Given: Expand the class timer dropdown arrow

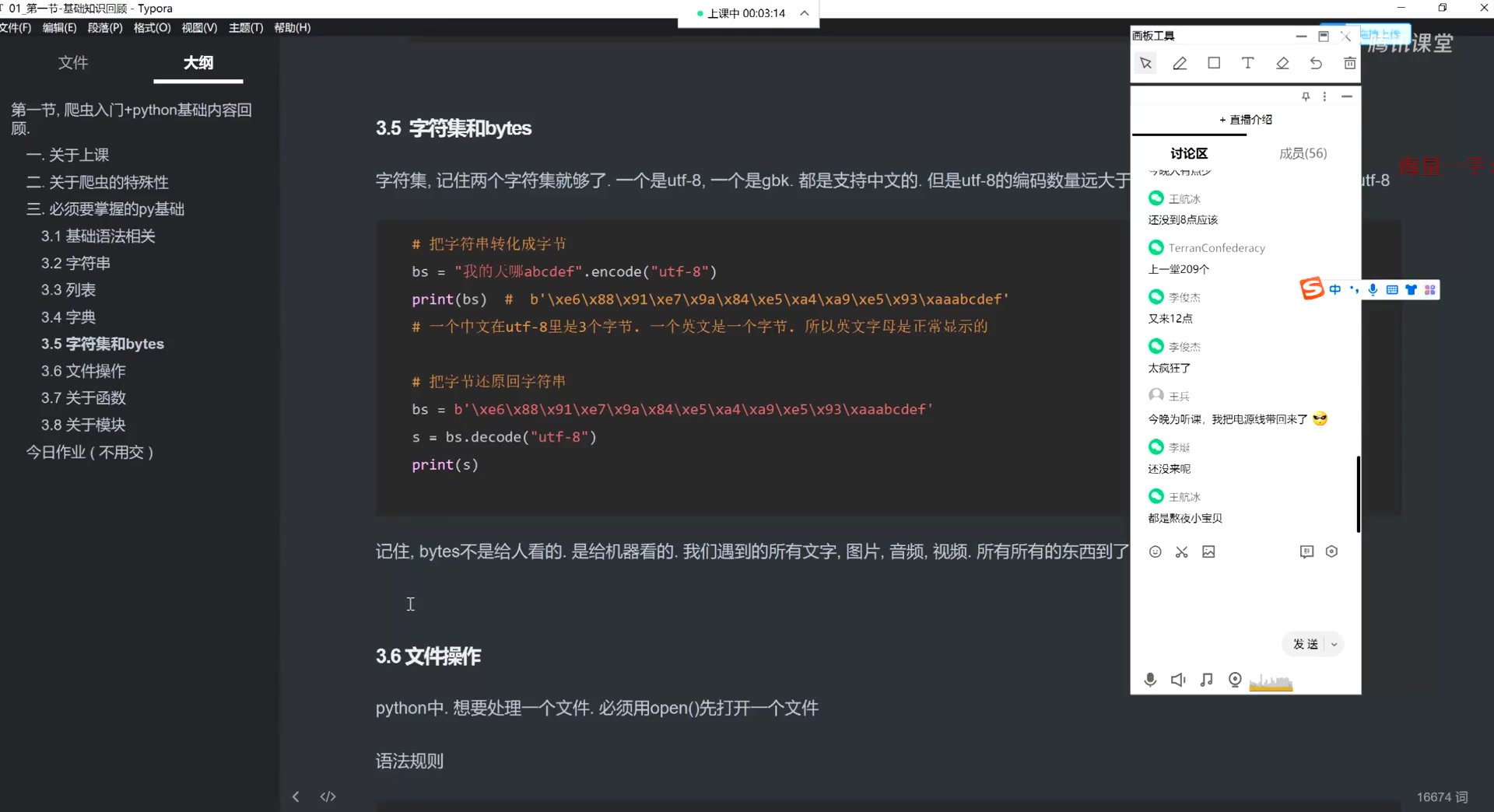Looking at the screenshot, I should click(x=805, y=13).
